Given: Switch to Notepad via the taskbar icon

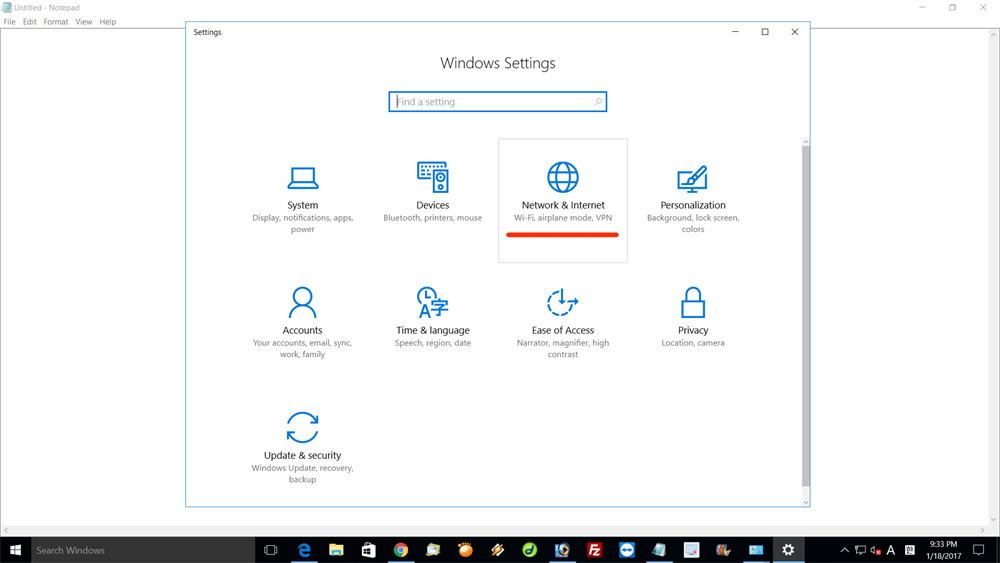Looking at the screenshot, I should pyautogui.click(x=659, y=550).
